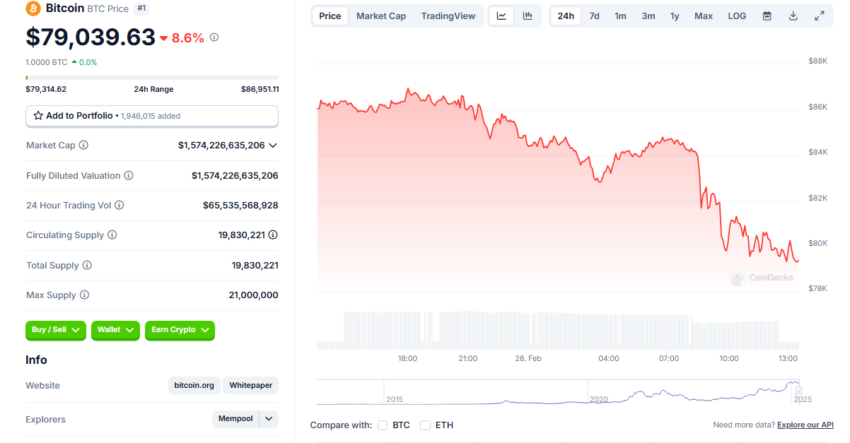850x443 pixels.
Task: Click info icon next to Circulating Supply value
Action: [x=273, y=235]
